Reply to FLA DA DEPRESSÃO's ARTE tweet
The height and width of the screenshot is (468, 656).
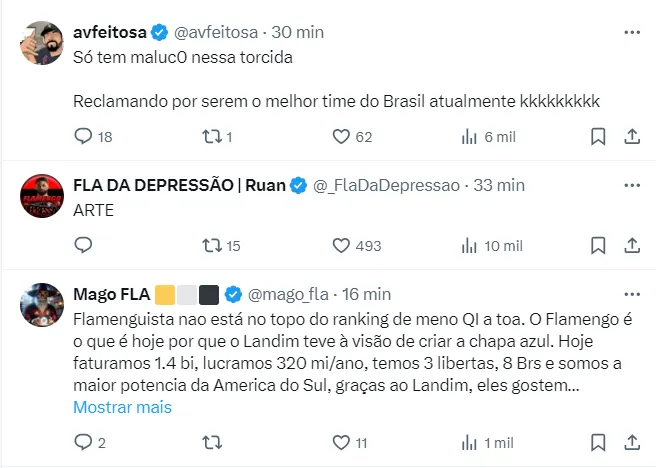click(x=84, y=245)
